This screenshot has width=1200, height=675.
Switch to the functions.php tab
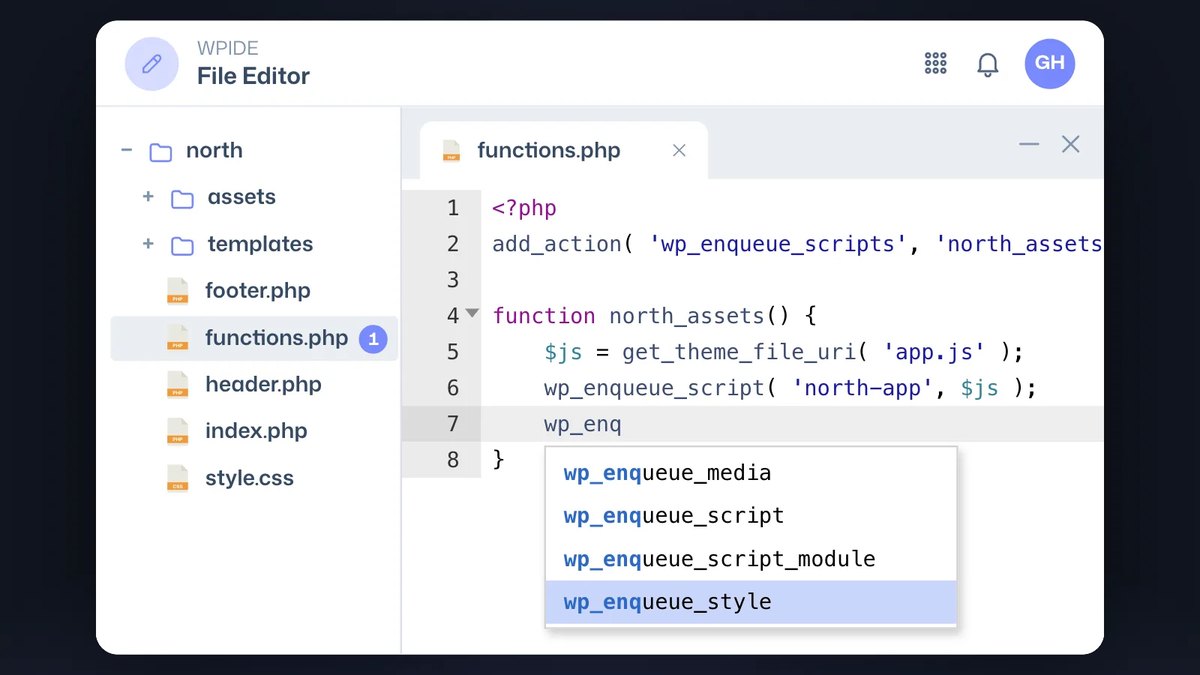(x=549, y=151)
